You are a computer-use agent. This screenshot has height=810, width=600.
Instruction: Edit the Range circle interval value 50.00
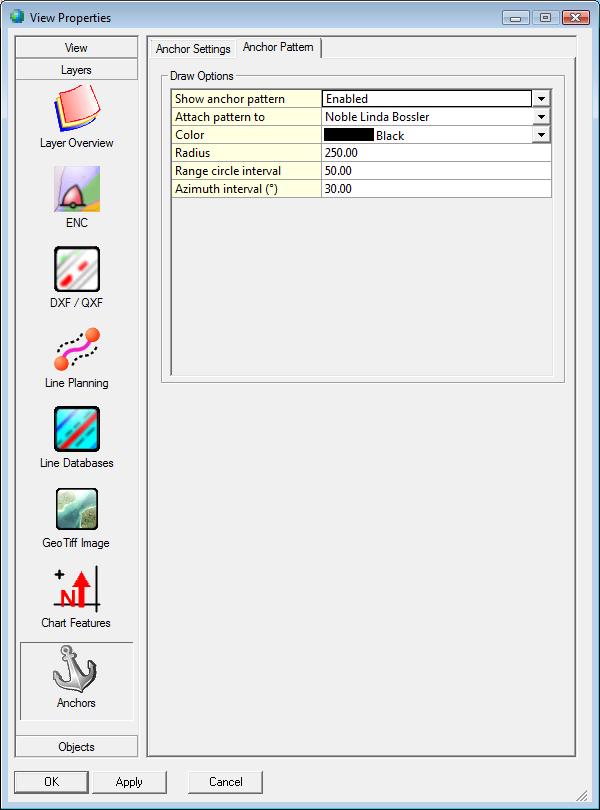point(436,171)
